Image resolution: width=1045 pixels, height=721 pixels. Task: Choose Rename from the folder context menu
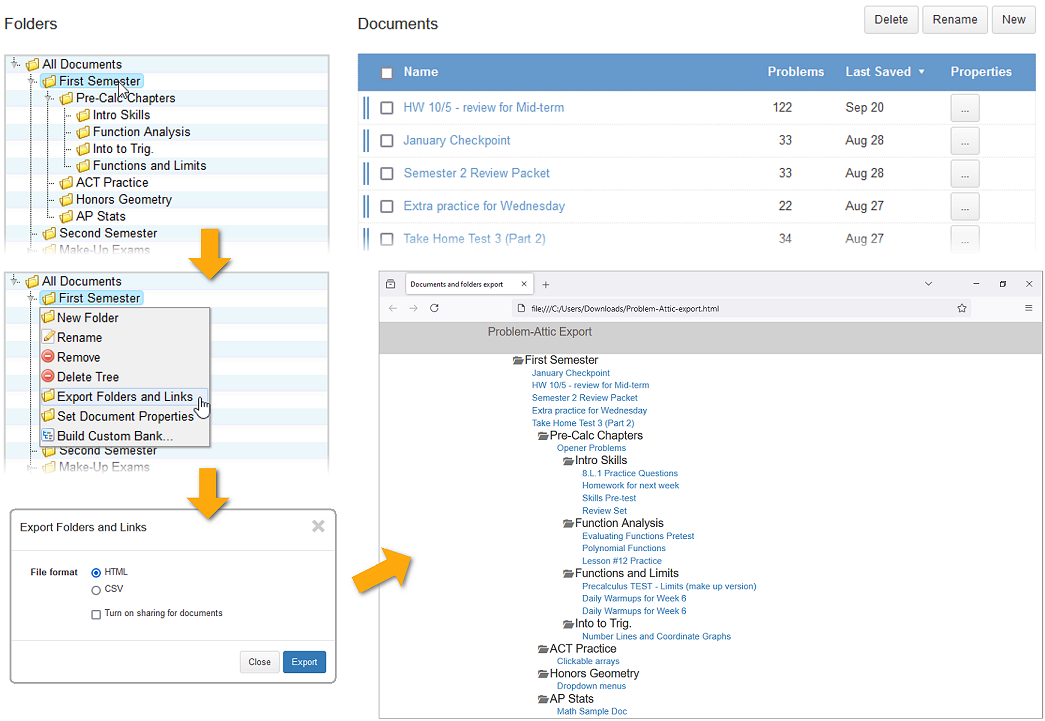pyautogui.click(x=125, y=338)
